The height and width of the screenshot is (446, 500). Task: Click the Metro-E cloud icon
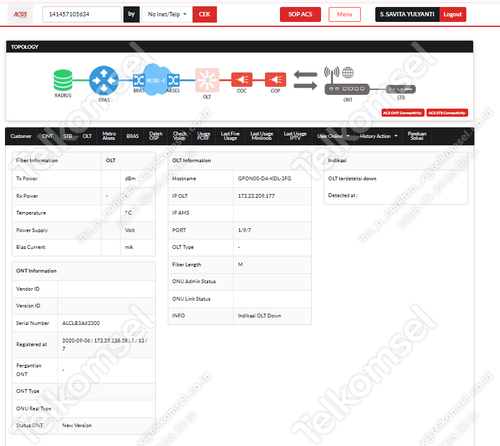pyautogui.click(x=156, y=80)
